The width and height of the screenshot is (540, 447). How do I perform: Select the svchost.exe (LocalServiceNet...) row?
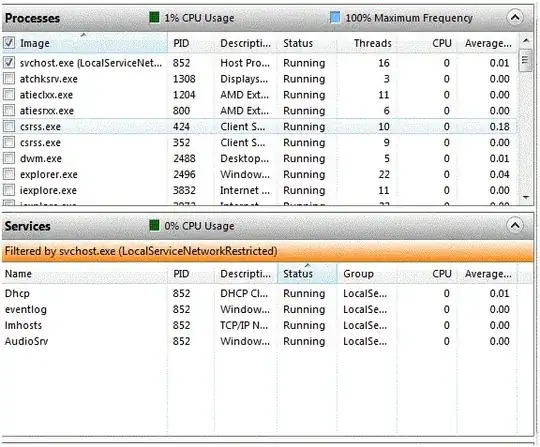(260, 63)
